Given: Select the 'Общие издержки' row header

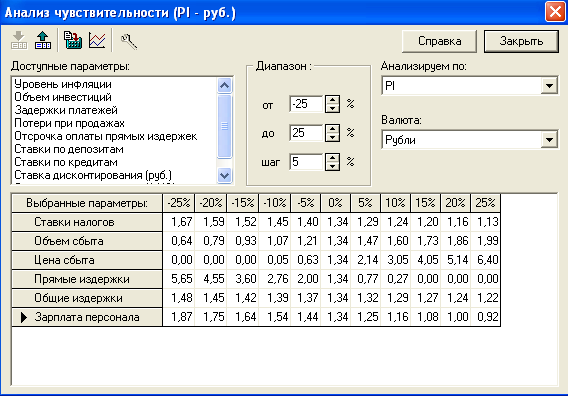Looking at the screenshot, I should point(87,298).
